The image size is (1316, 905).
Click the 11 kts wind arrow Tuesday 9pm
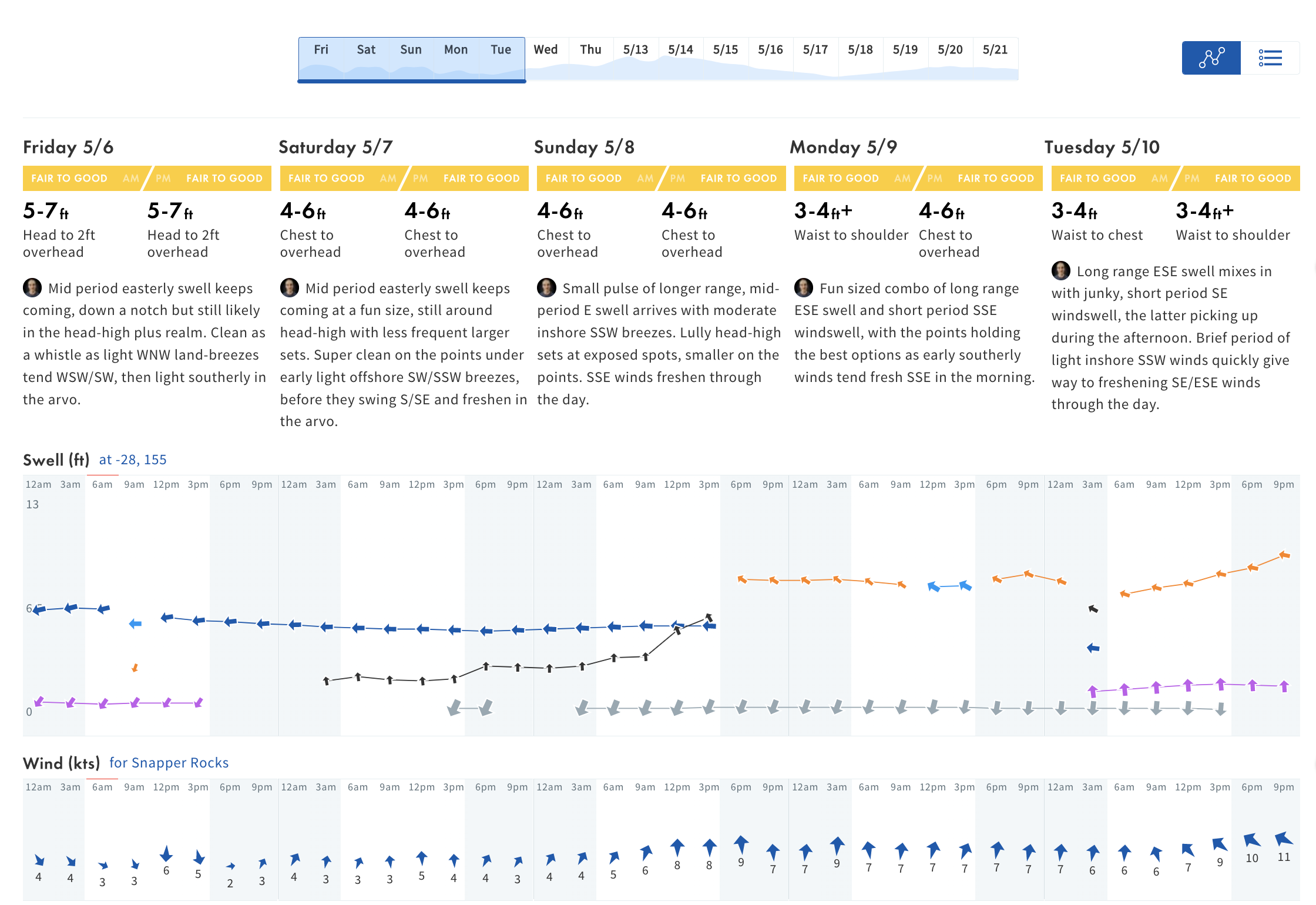click(x=1284, y=839)
